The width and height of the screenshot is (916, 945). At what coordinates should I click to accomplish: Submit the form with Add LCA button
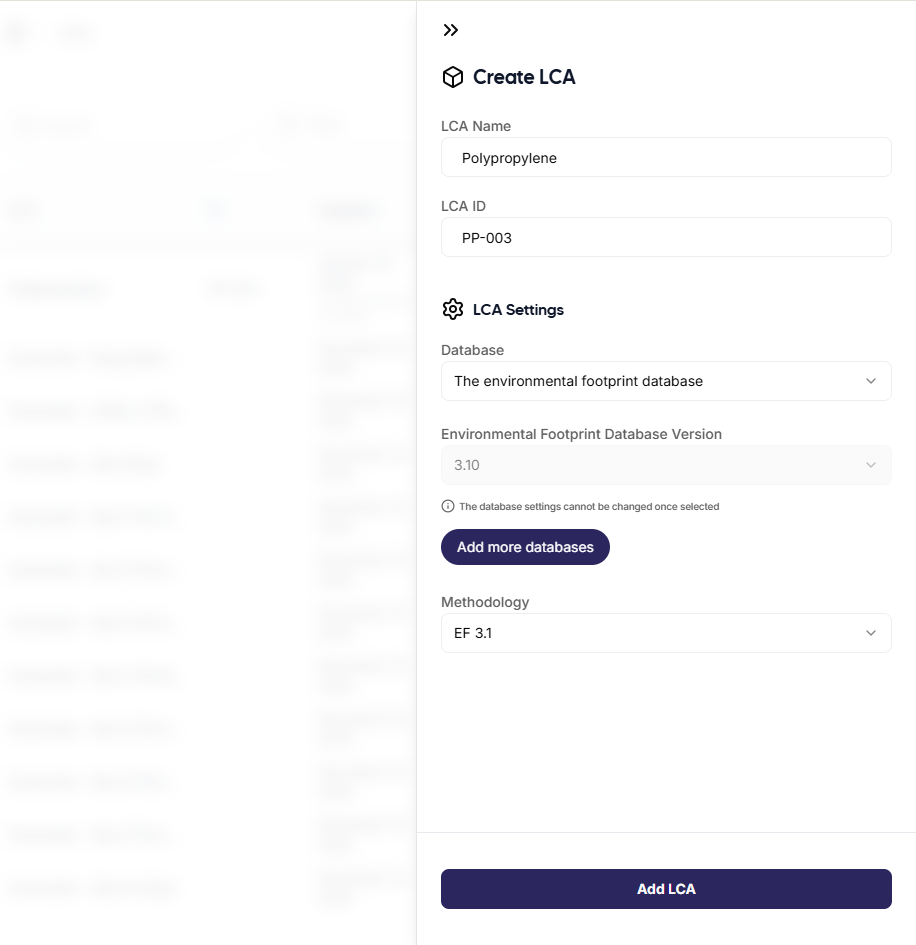click(666, 889)
